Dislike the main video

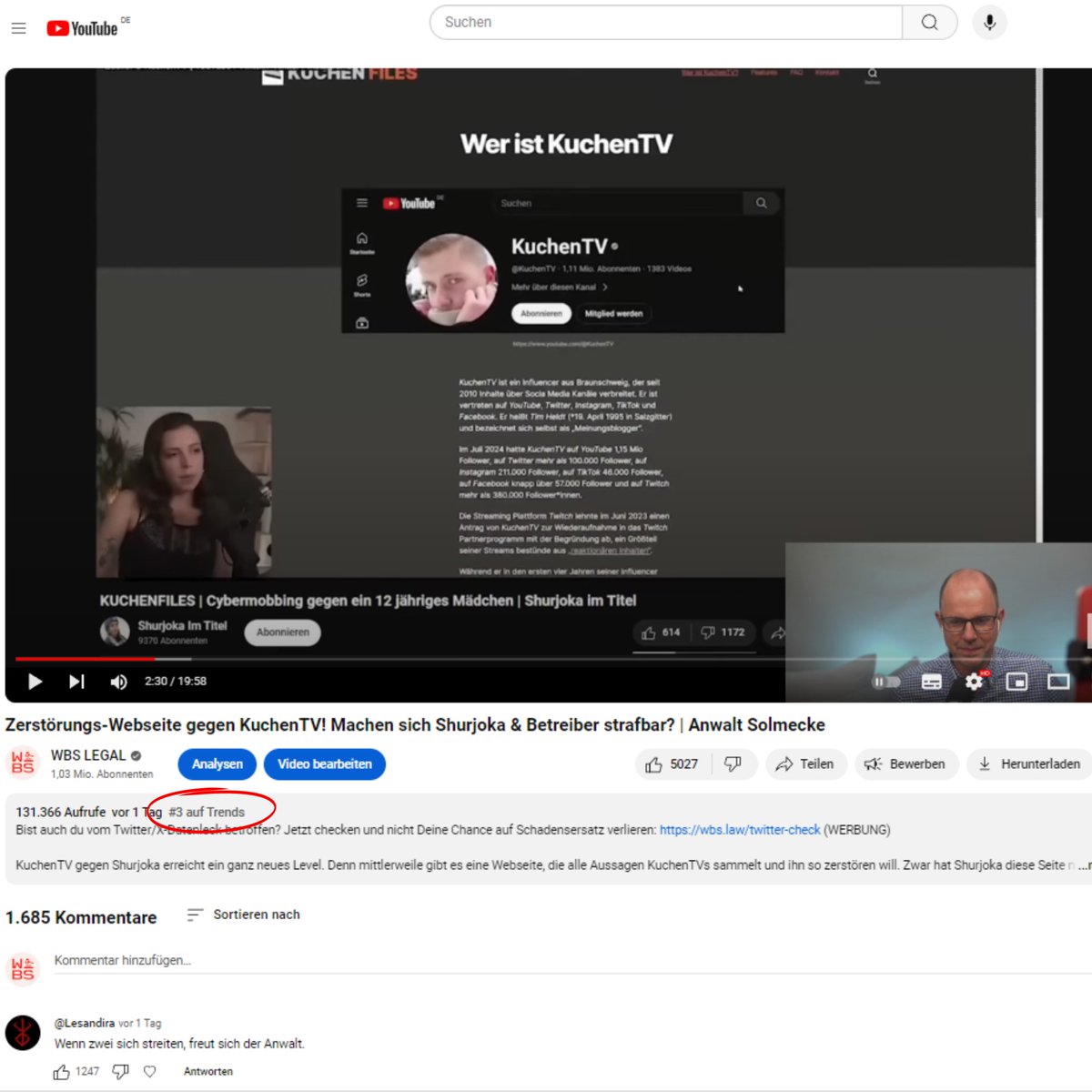click(x=733, y=764)
